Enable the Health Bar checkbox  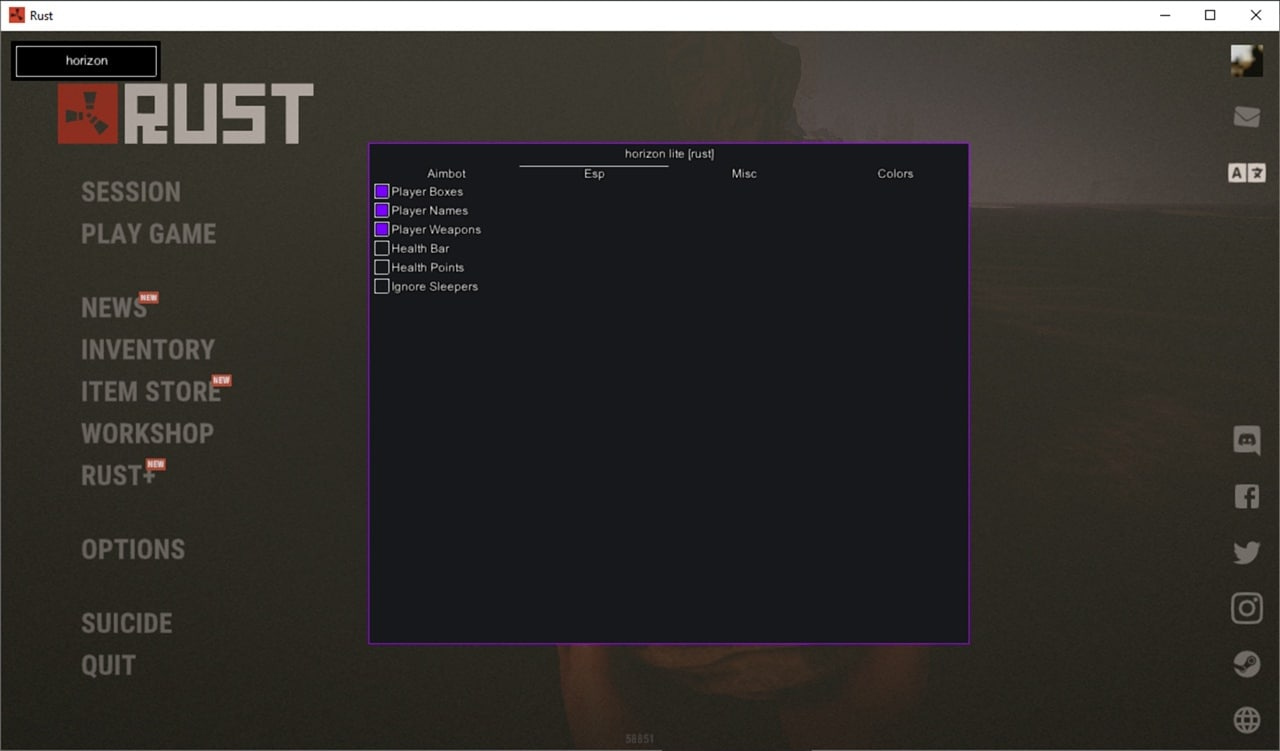point(381,248)
